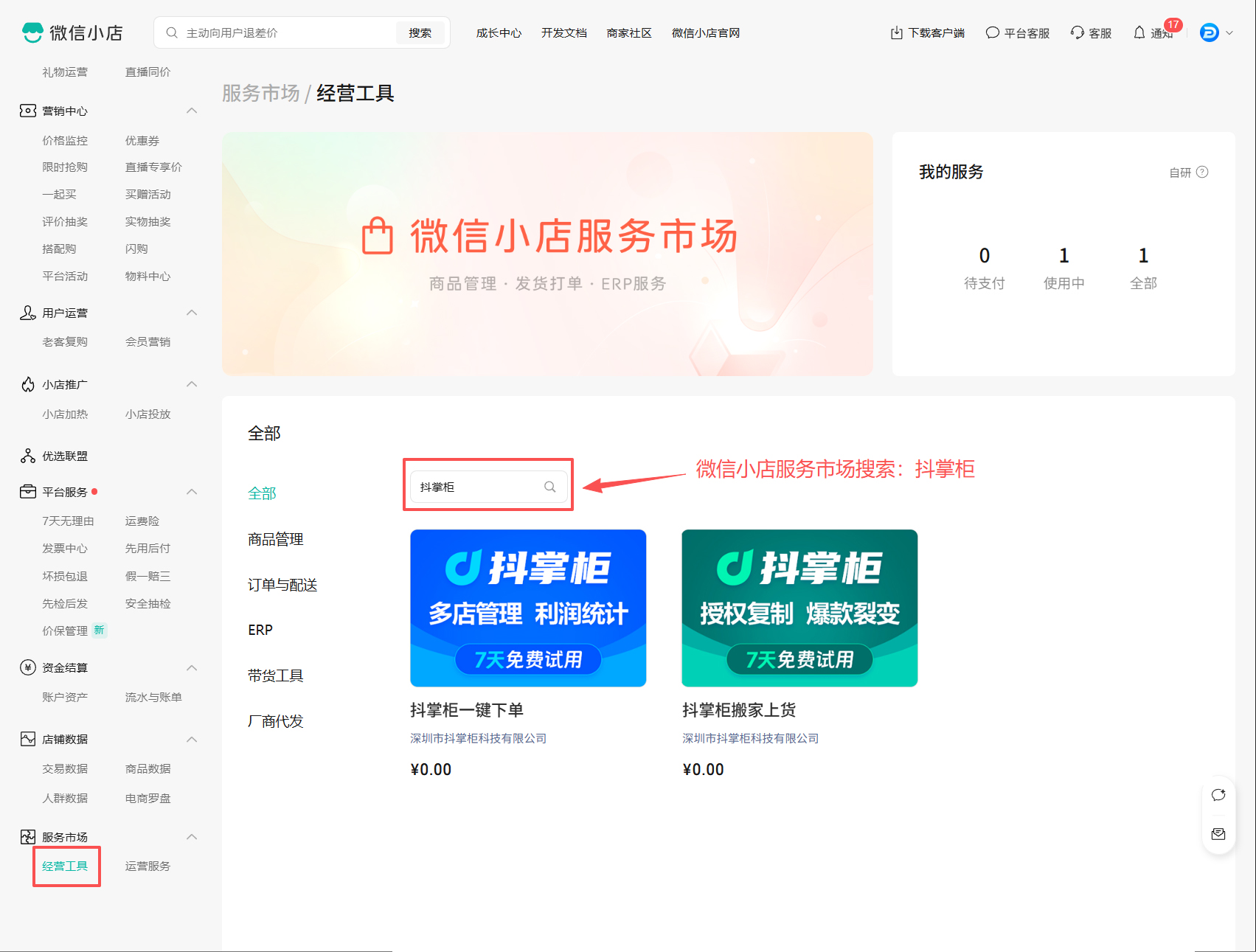Click the 店铺数据 chart icon
Image resolution: width=1256 pixels, height=952 pixels.
[x=28, y=739]
